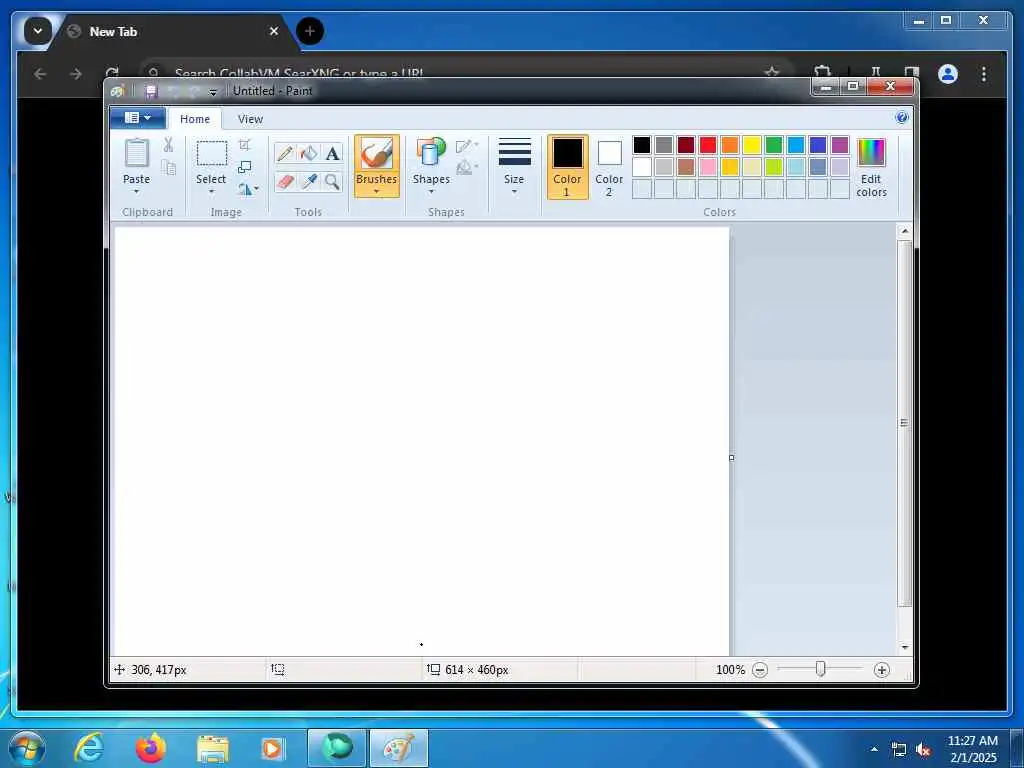The height and width of the screenshot is (768, 1024).
Task: Open Chrome tab search dropdown
Action: [37, 31]
